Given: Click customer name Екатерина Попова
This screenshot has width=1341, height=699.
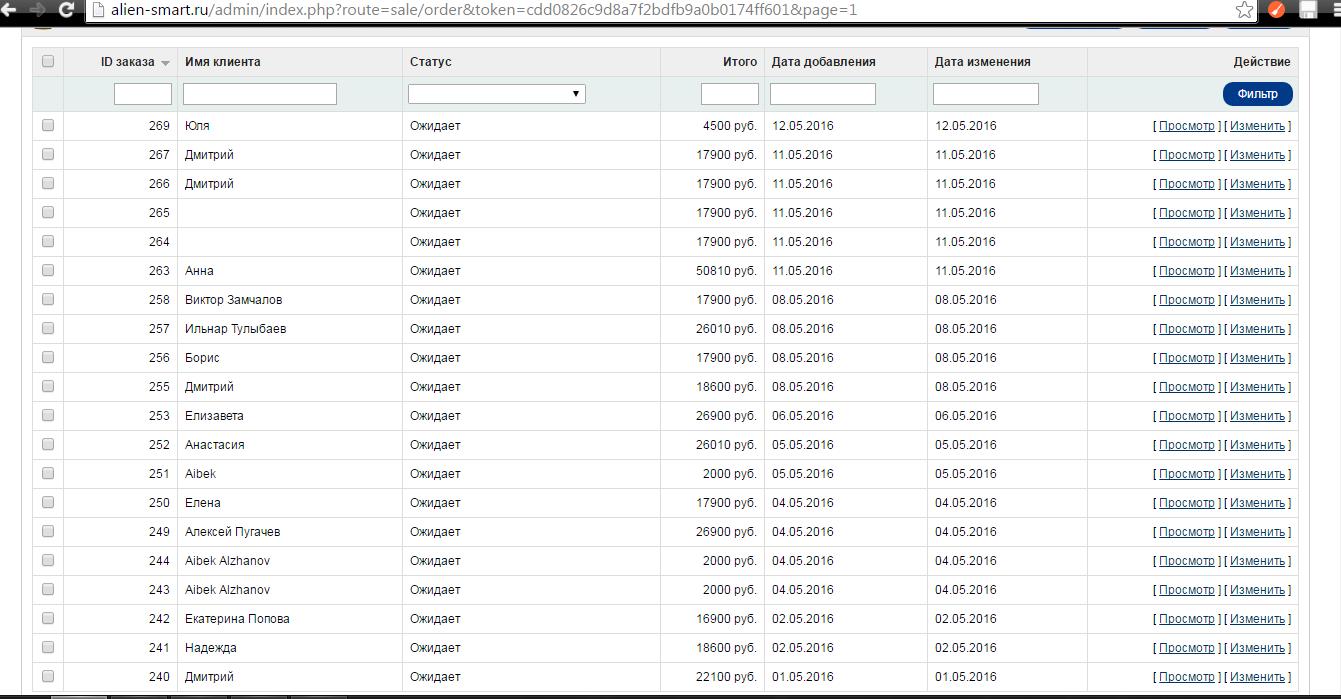Looking at the screenshot, I should click(237, 619).
